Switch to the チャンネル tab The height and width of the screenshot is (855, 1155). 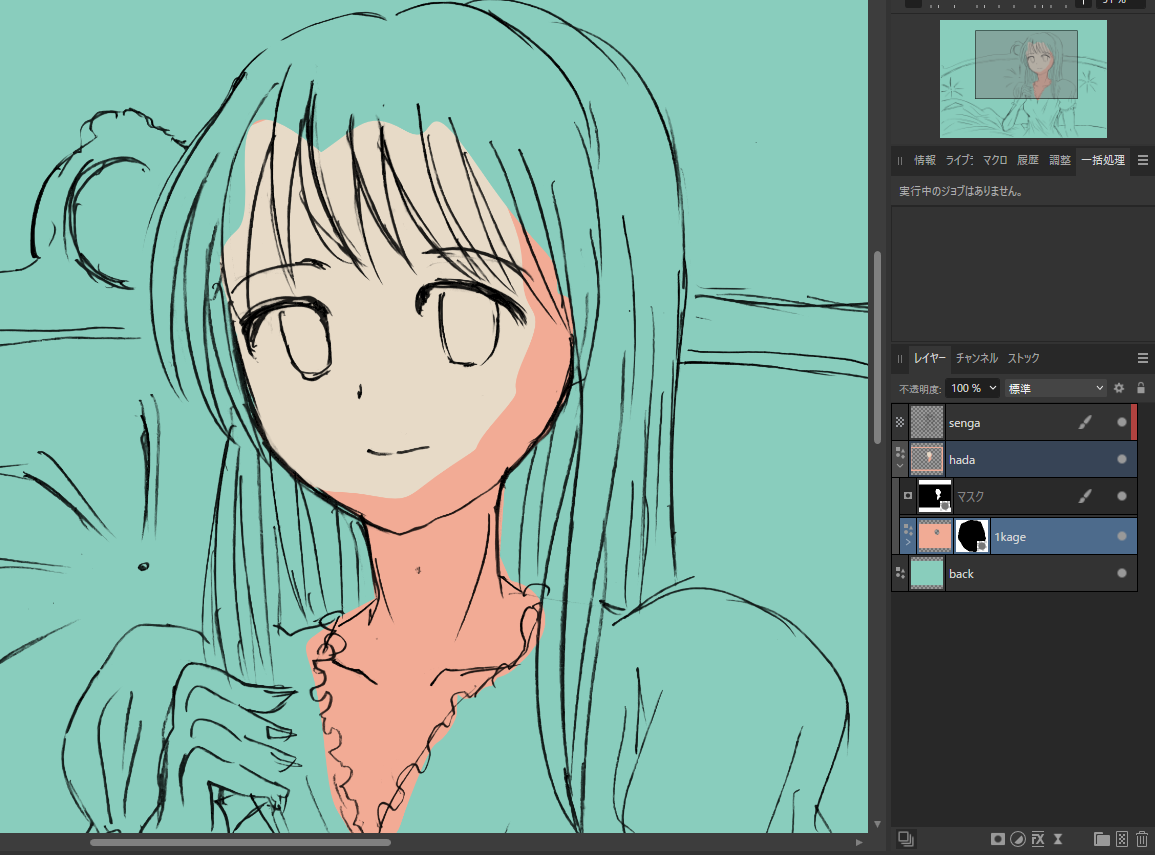[976, 358]
